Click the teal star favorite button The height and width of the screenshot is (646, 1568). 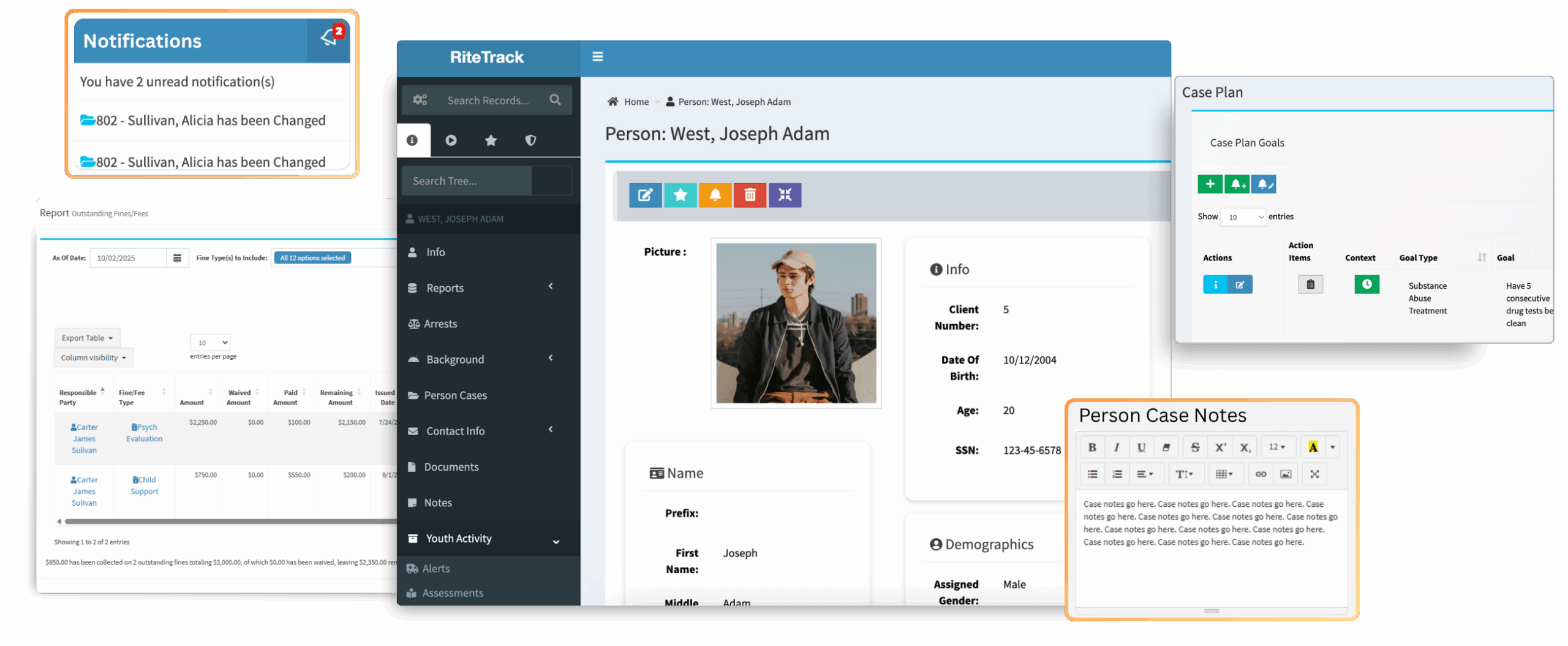680,196
